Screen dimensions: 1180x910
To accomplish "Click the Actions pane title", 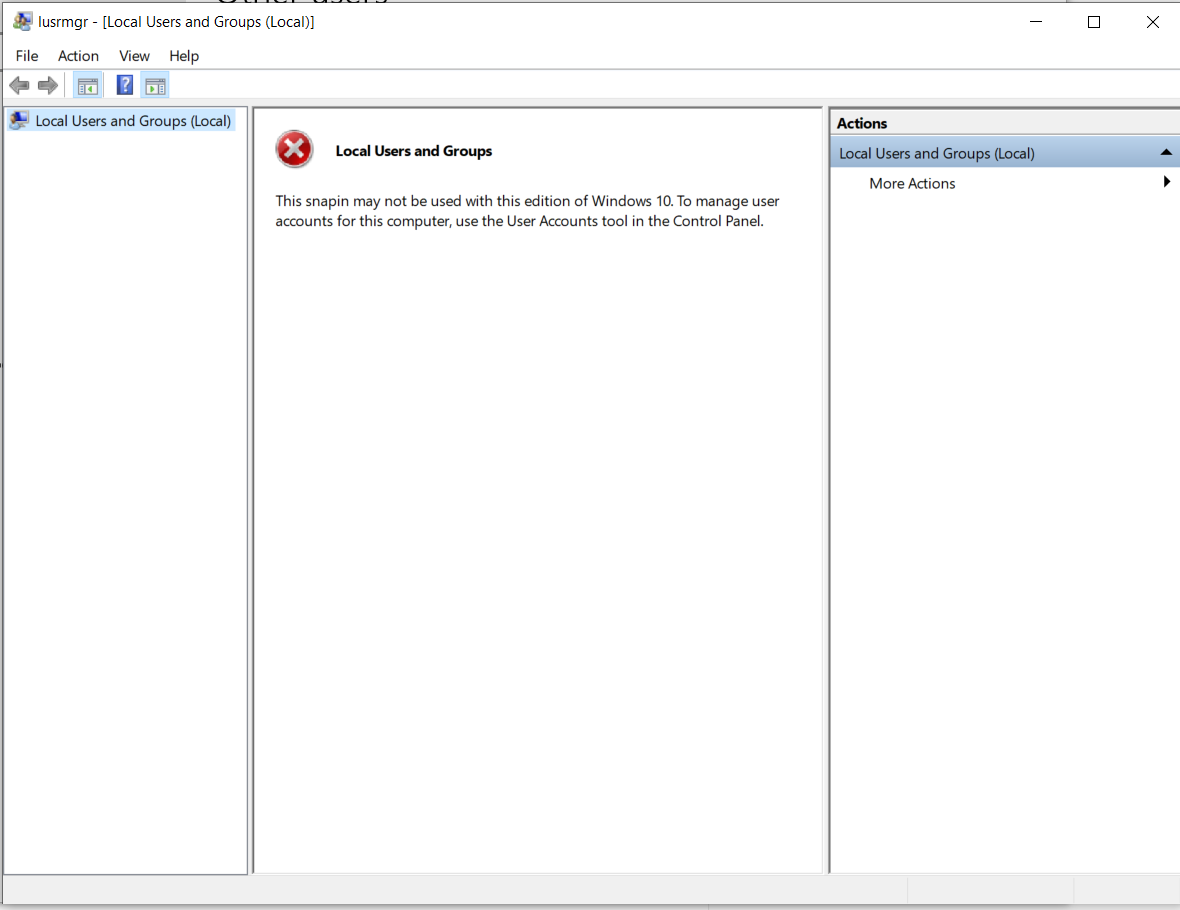I will click(x=862, y=123).
